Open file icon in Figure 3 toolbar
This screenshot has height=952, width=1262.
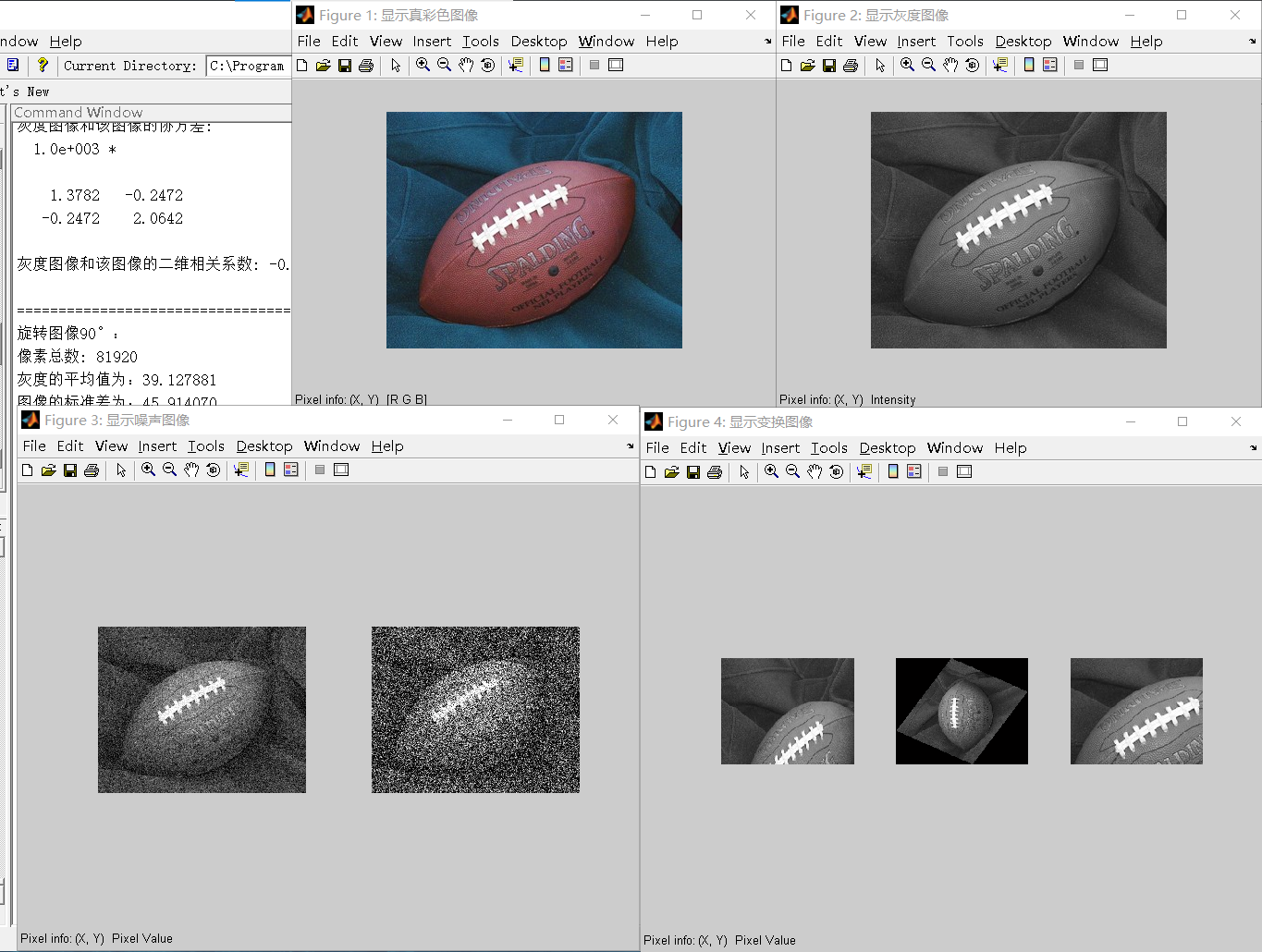48,470
